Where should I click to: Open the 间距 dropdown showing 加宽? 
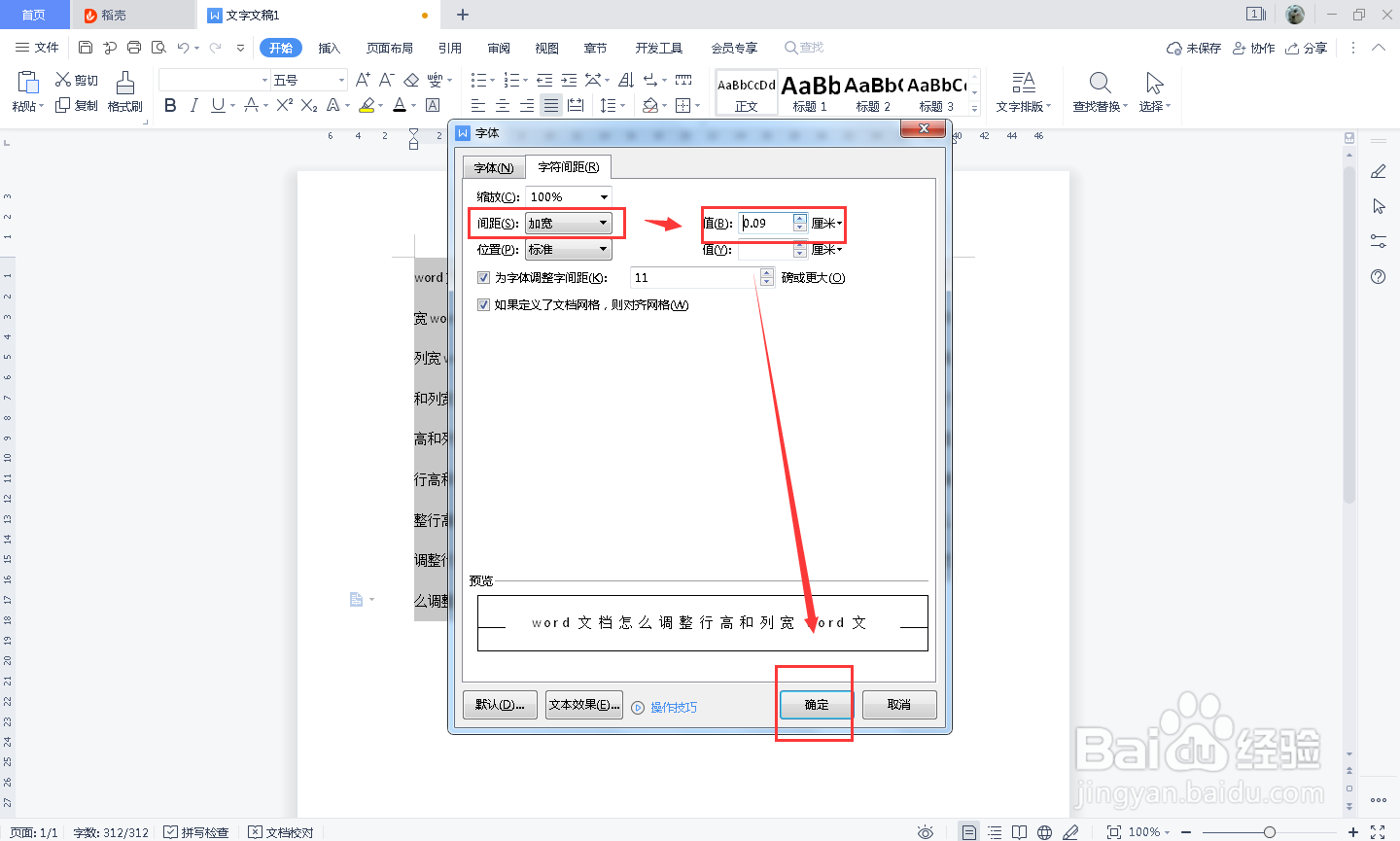pos(568,223)
